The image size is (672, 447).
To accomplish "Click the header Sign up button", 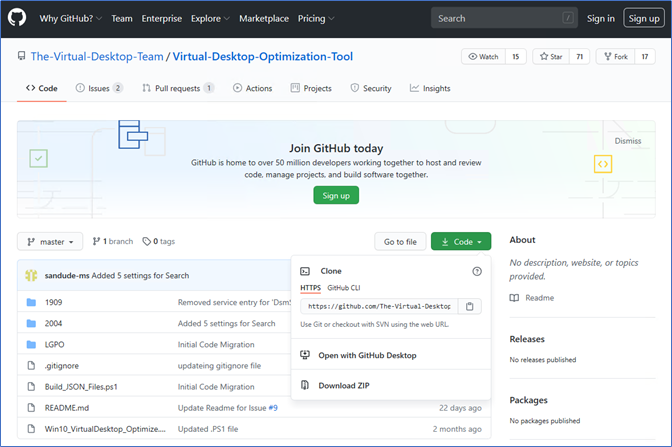I will (x=644, y=18).
